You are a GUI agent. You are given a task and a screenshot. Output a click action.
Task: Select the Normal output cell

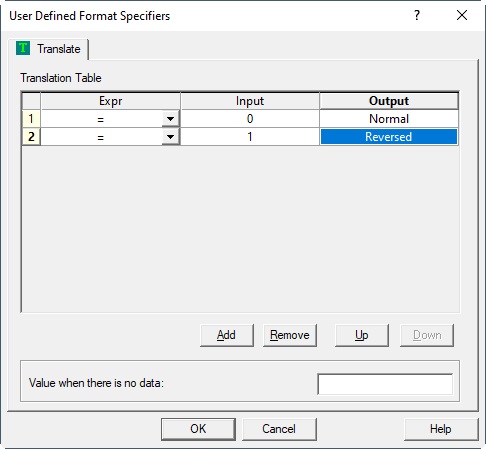point(389,119)
